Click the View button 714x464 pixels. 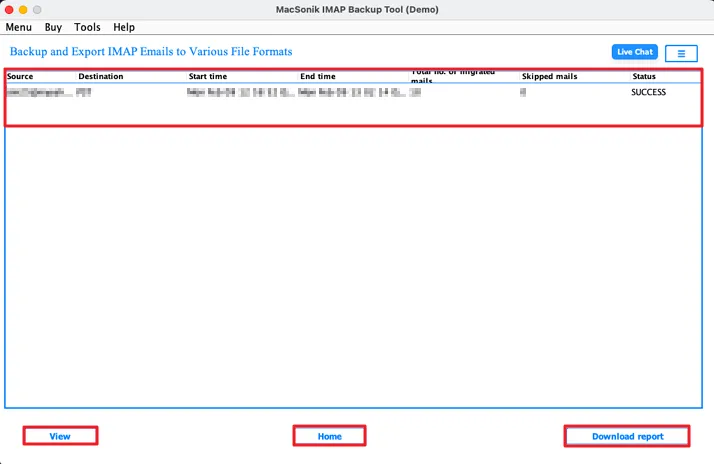[x=60, y=436]
